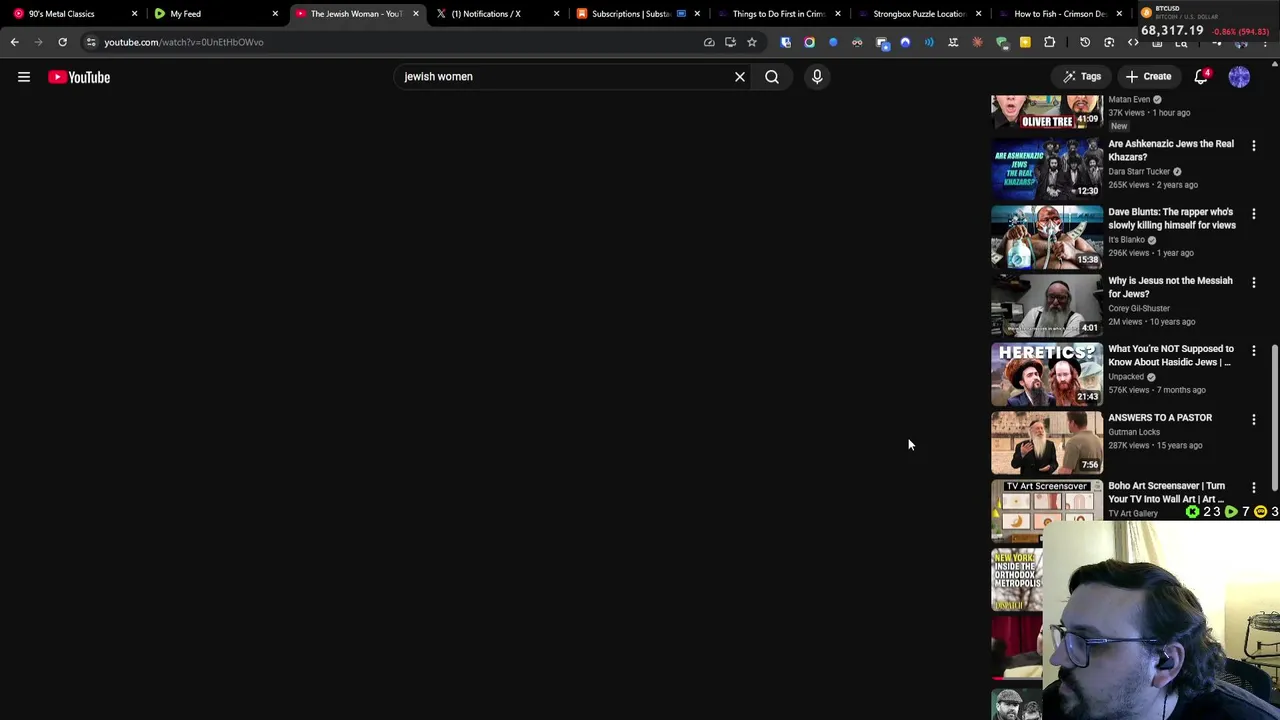Open title 'Boho Art Screensaver'
This screenshot has height=720, width=1280.
[1166, 492]
